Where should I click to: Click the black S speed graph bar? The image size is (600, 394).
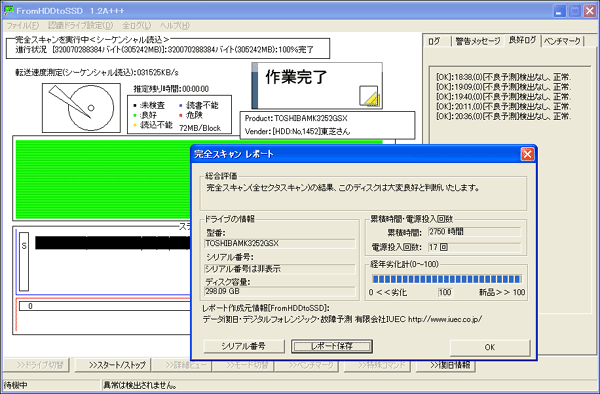(113, 243)
